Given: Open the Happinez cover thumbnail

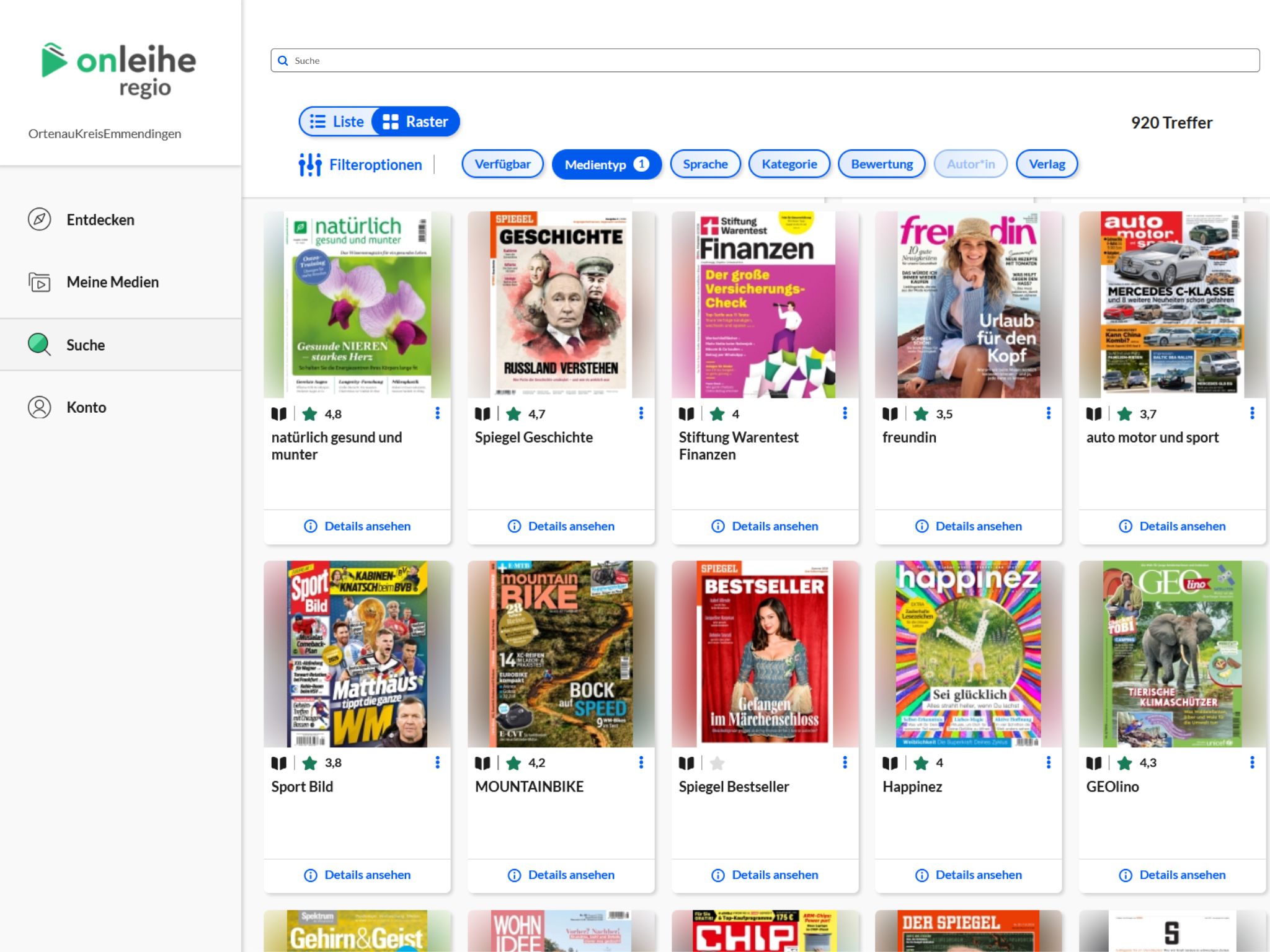Looking at the screenshot, I should tap(969, 654).
